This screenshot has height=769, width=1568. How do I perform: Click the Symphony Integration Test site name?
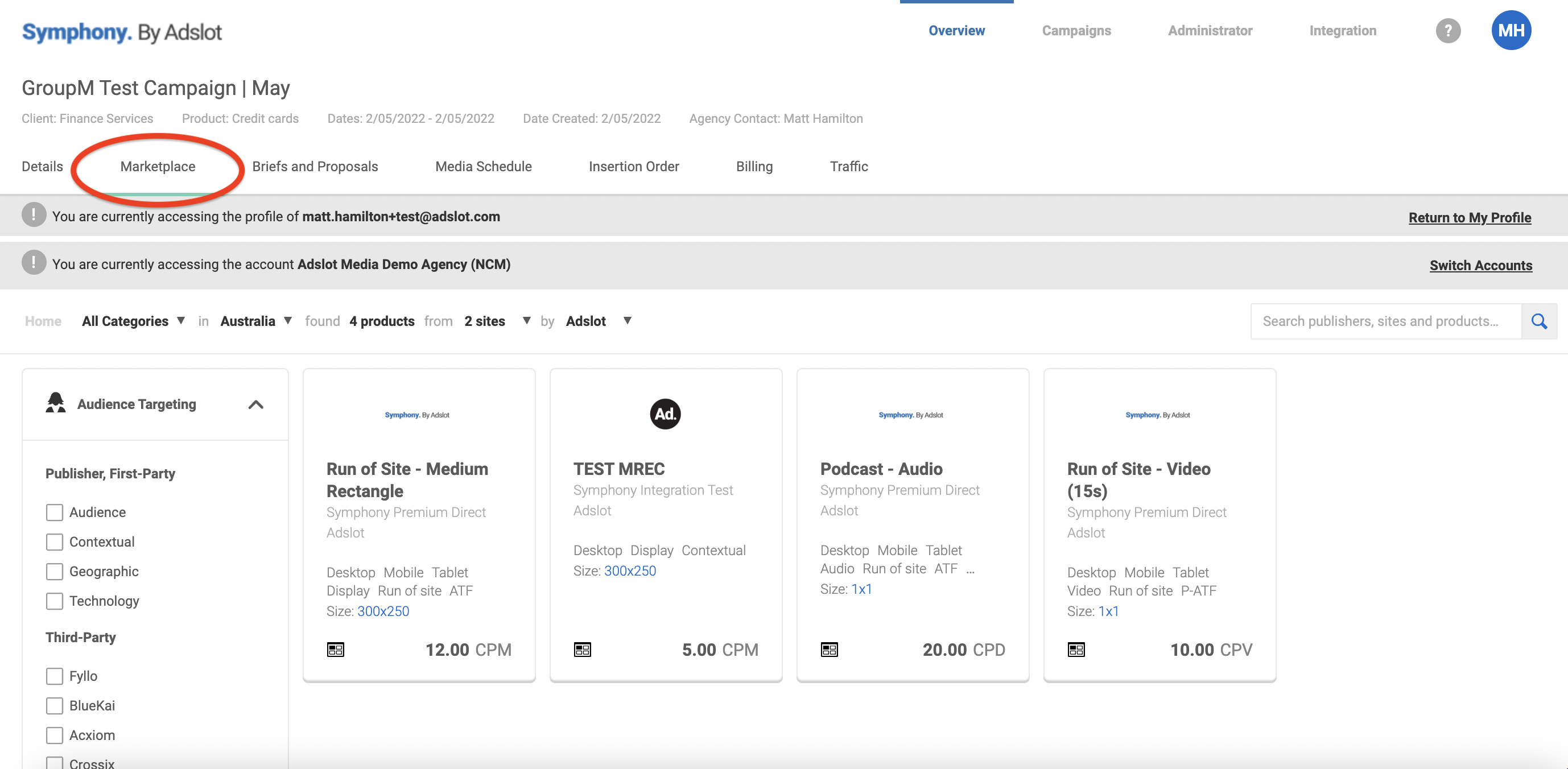click(x=653, y=490)
